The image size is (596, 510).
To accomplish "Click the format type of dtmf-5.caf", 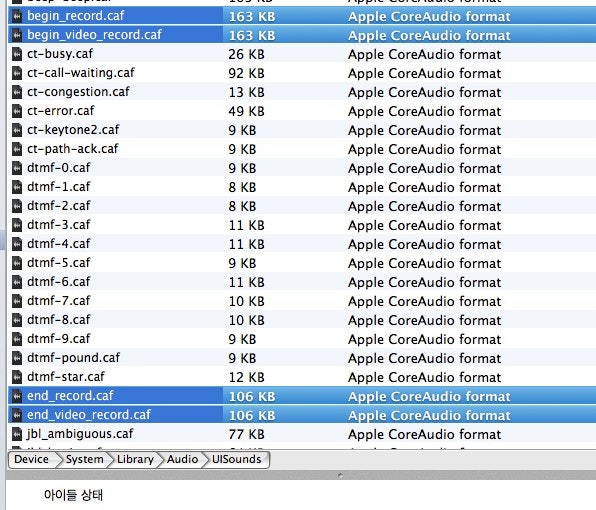I will 425,263.
